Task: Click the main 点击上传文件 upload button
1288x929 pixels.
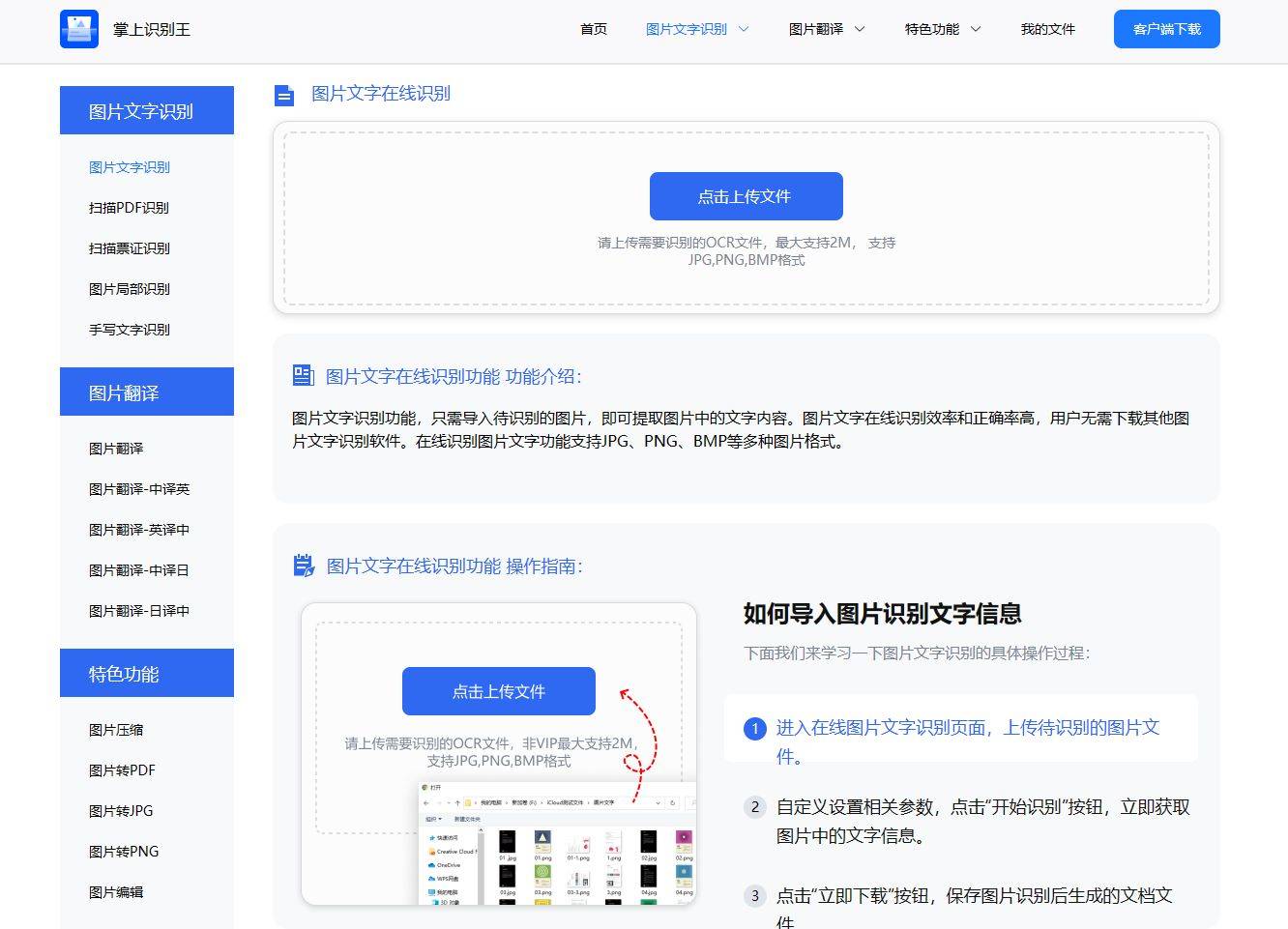Action: [x=746, y=196]
